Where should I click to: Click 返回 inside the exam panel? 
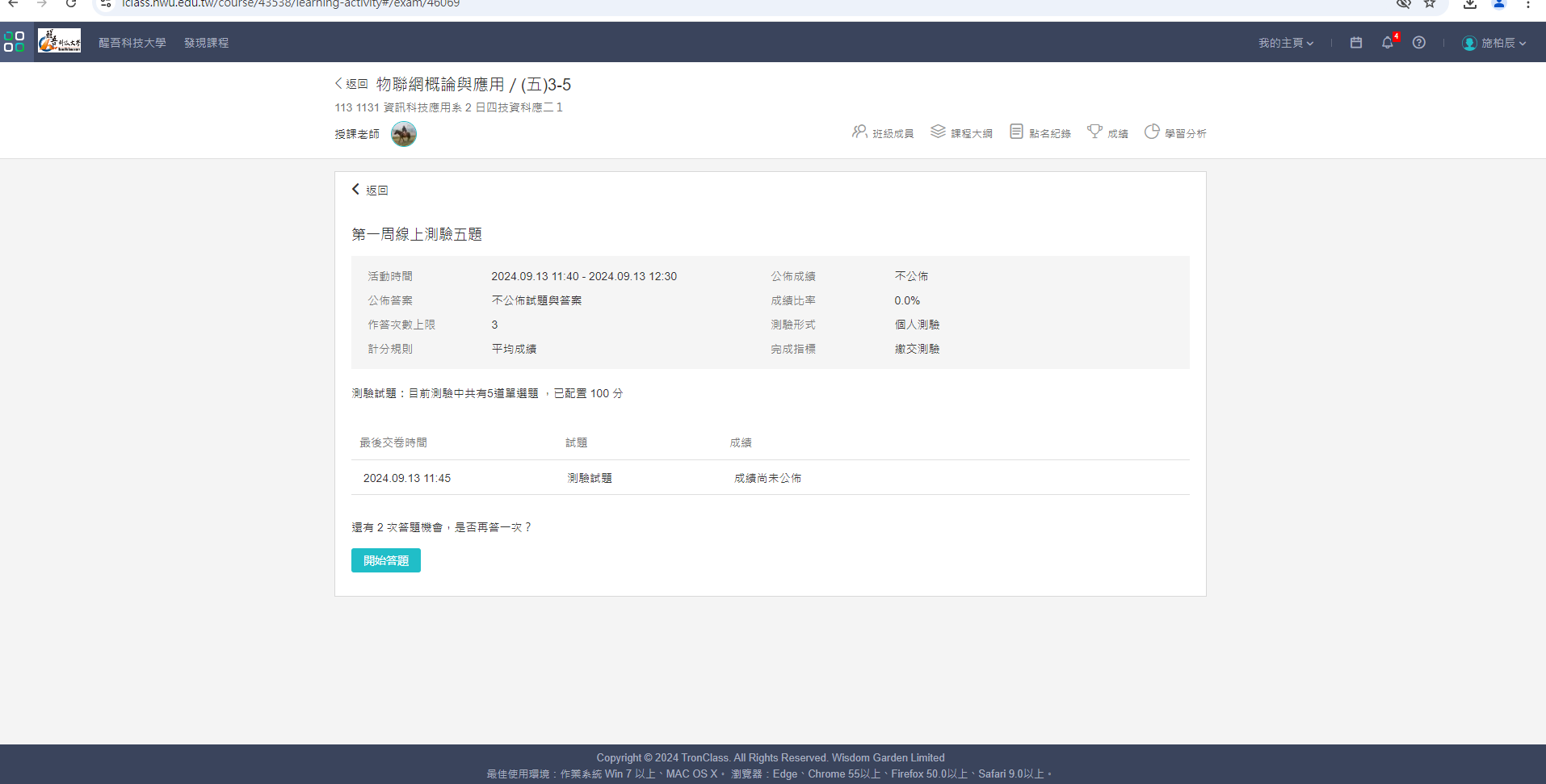[x=370, y=190]
